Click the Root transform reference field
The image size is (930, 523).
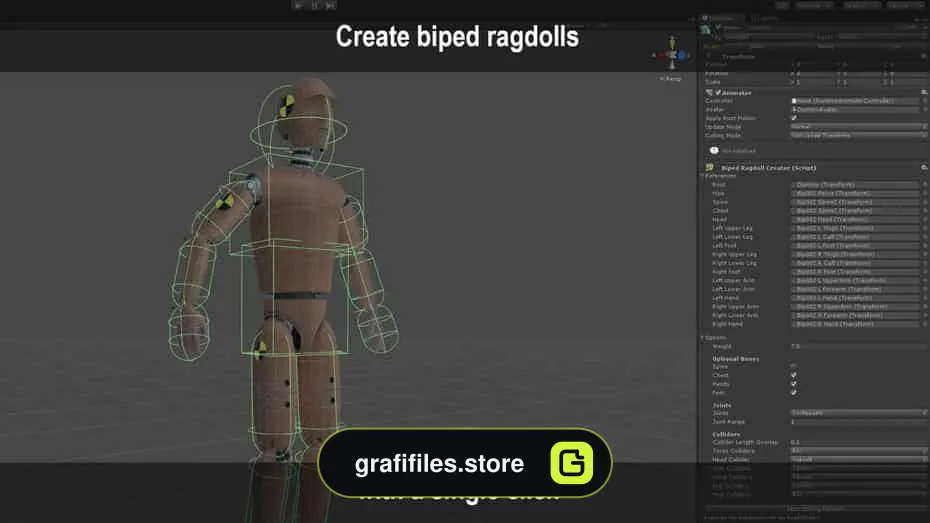click(855, 185)
